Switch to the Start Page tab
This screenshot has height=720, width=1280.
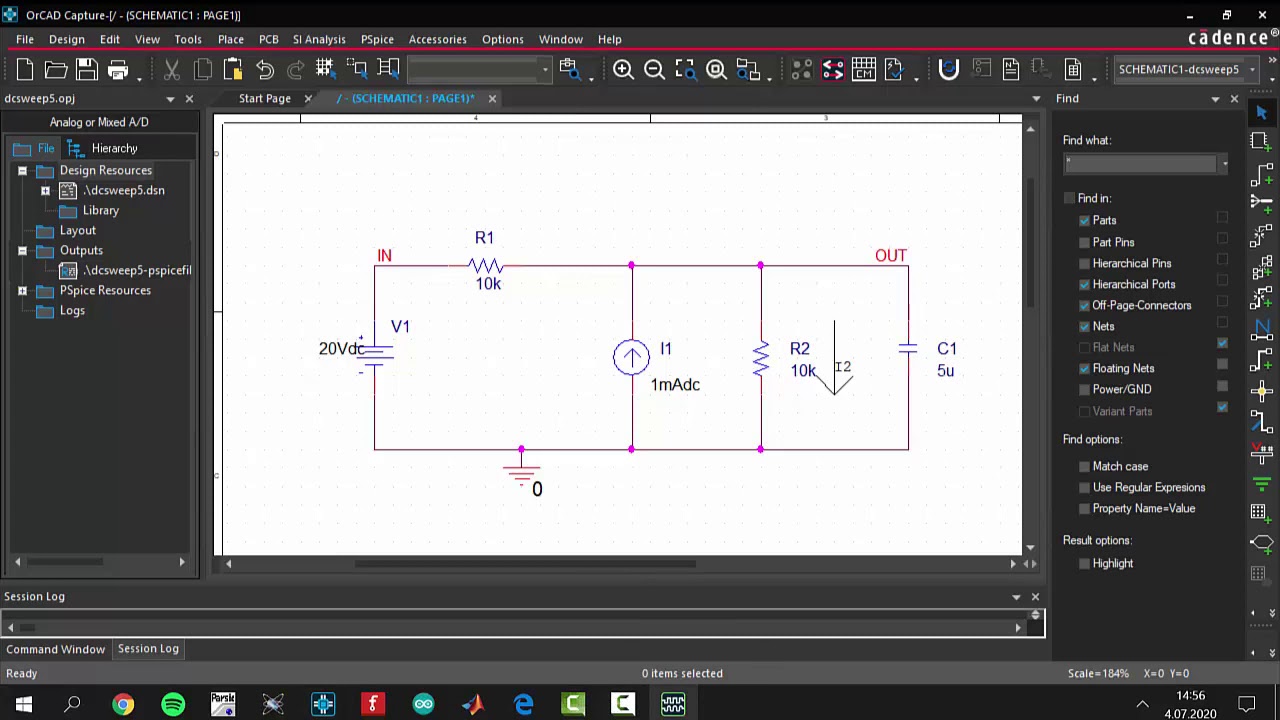click(x=265, y=98)
